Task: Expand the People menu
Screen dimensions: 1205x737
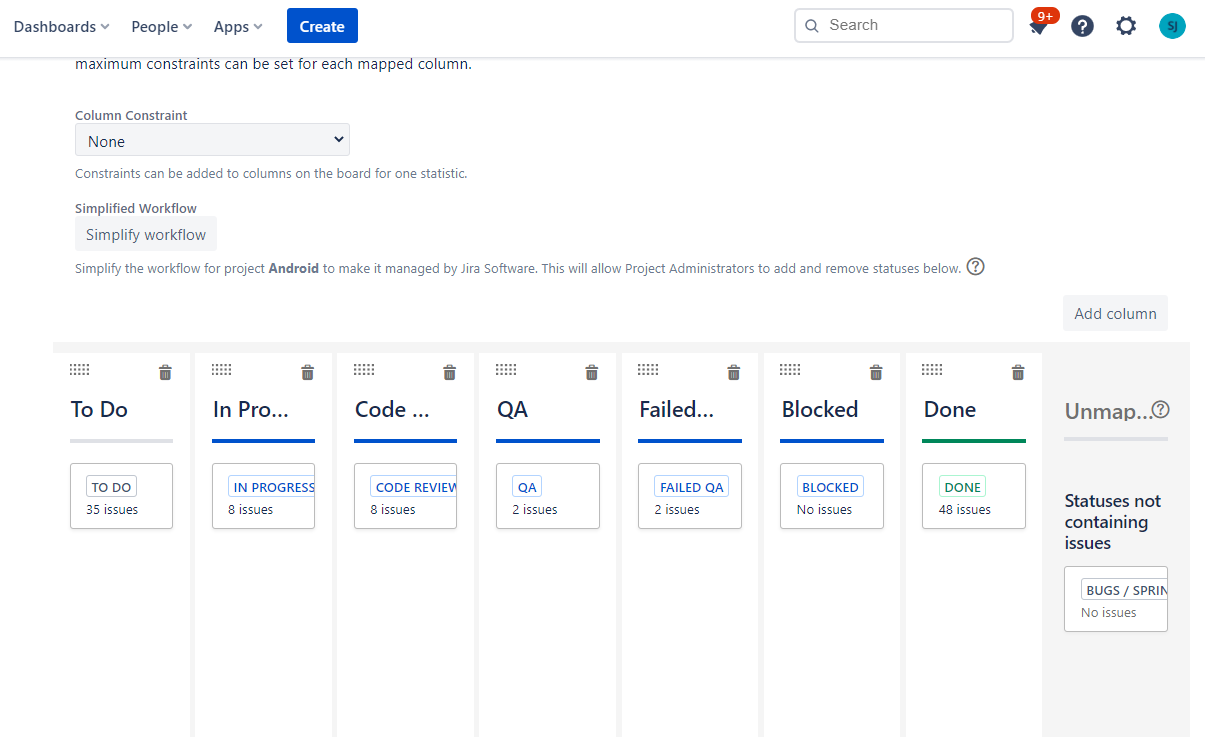Action: point(161,27)
